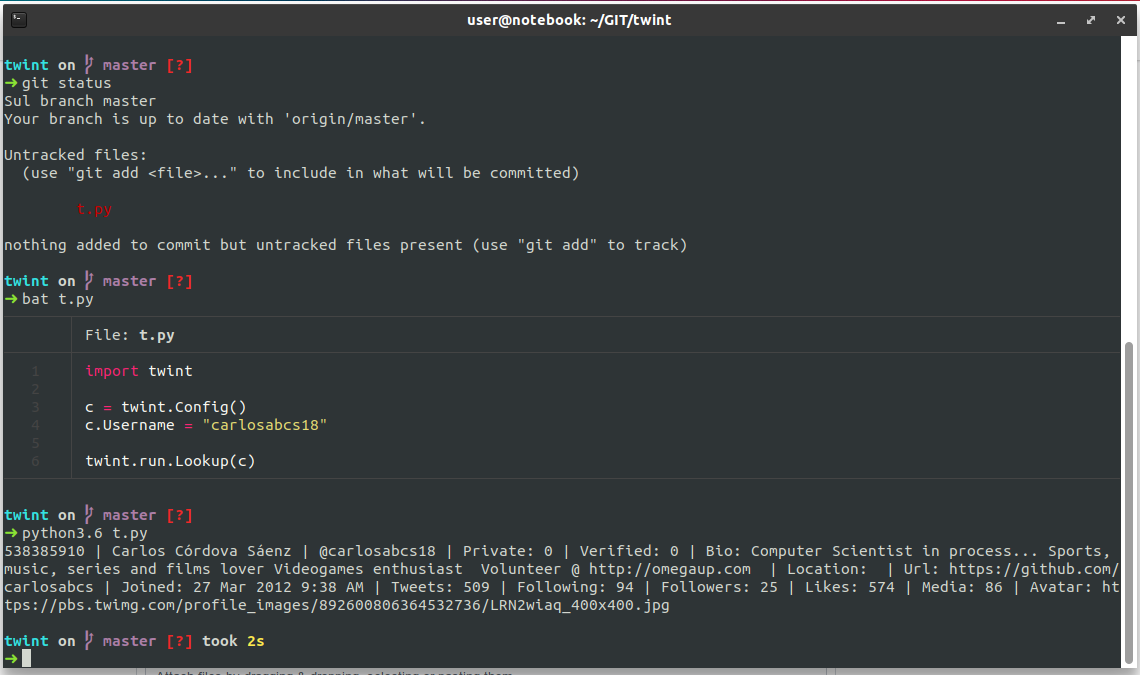Click the took 2s duration indicator
The height and width of the screenshot is (675, 1140).
pos(232,640)
